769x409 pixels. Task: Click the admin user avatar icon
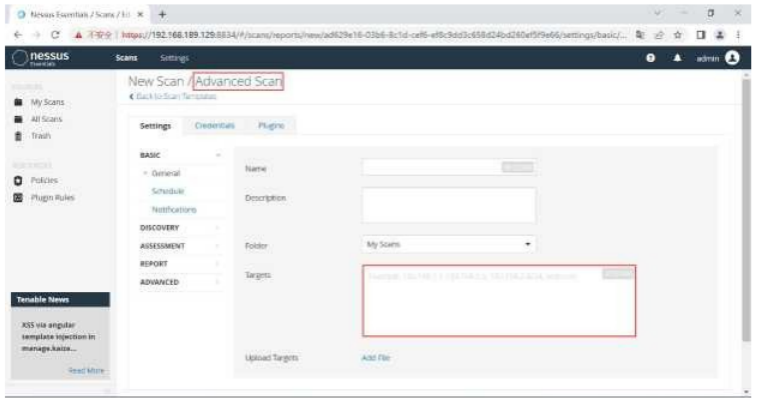(732, 58)
